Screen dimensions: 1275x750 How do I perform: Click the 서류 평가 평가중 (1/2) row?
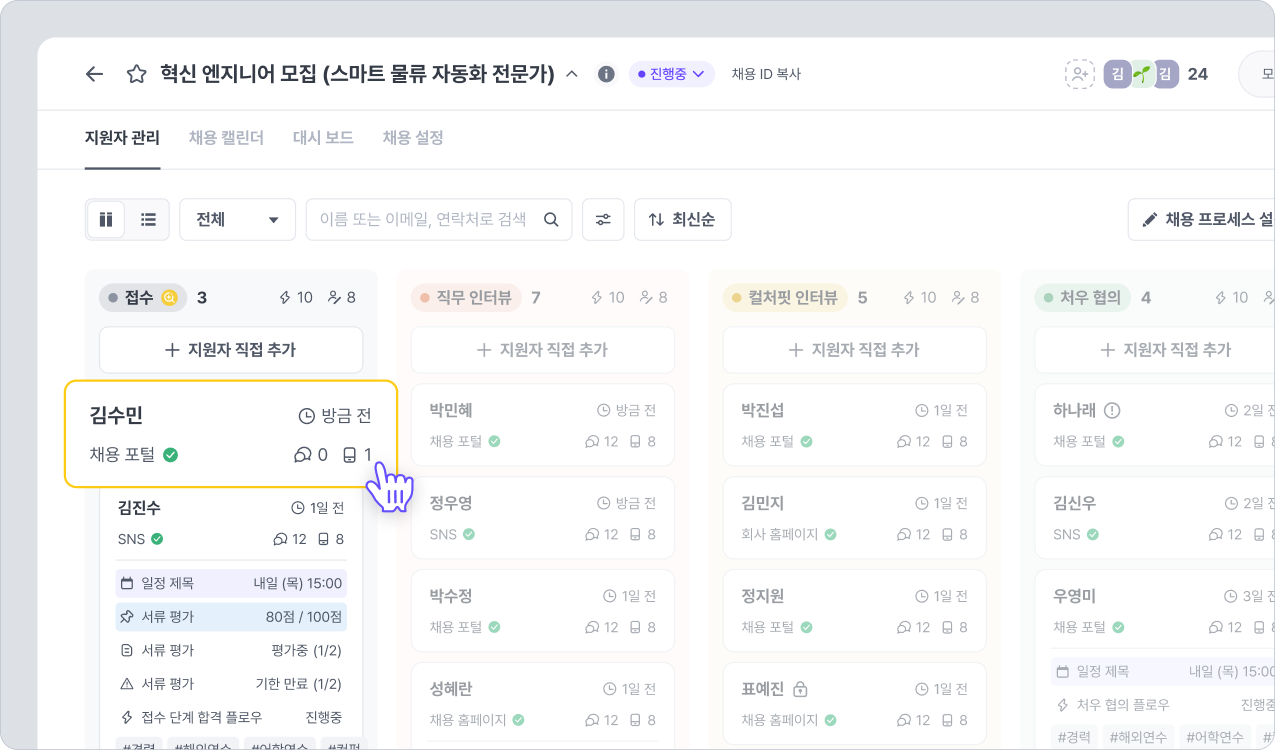pos(231,651)
